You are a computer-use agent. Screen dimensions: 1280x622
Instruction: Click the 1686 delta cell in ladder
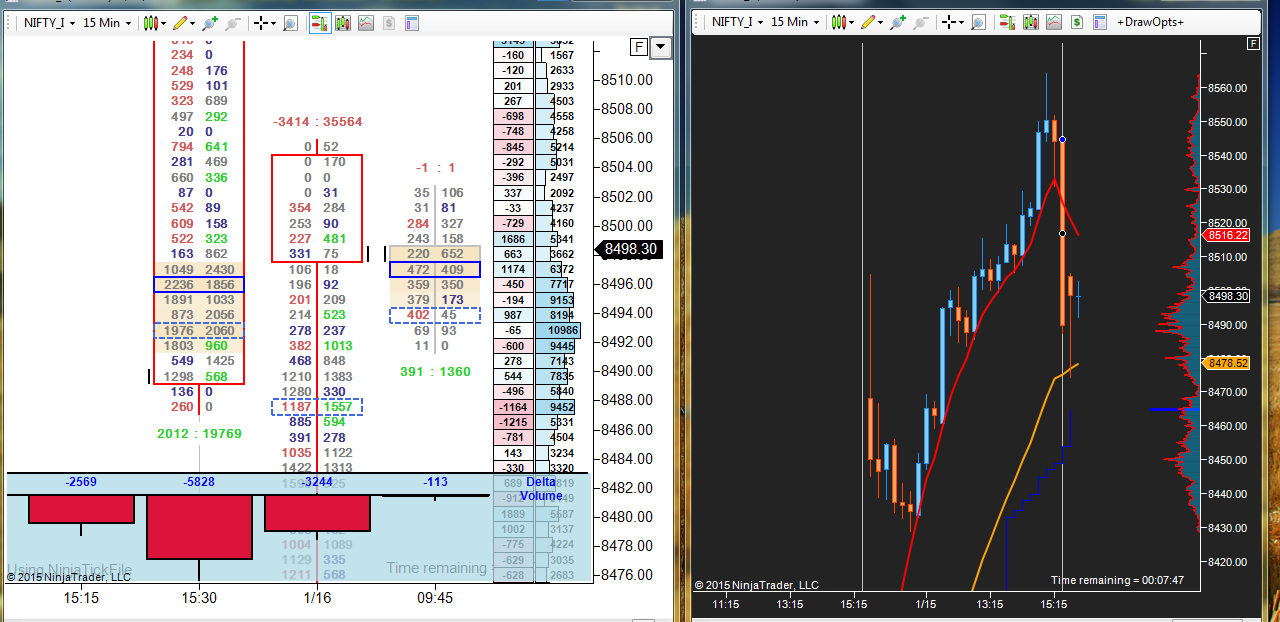tap(514, 240)
